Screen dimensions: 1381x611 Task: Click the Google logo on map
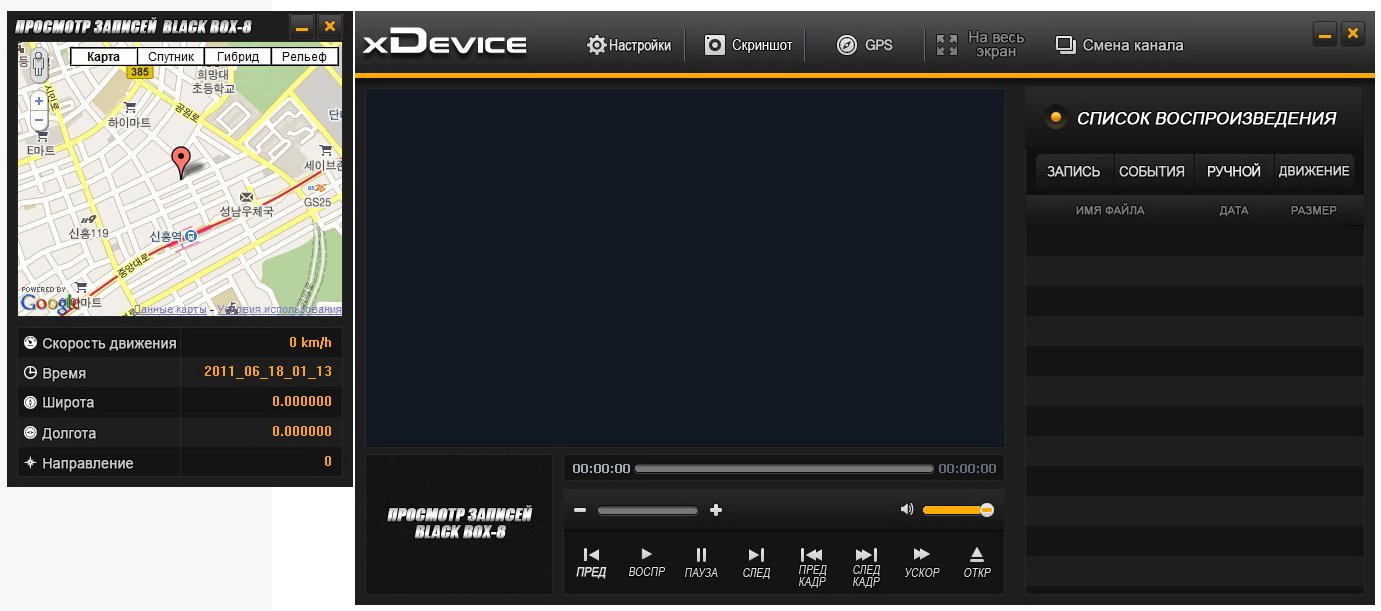[x=49, y=303]
